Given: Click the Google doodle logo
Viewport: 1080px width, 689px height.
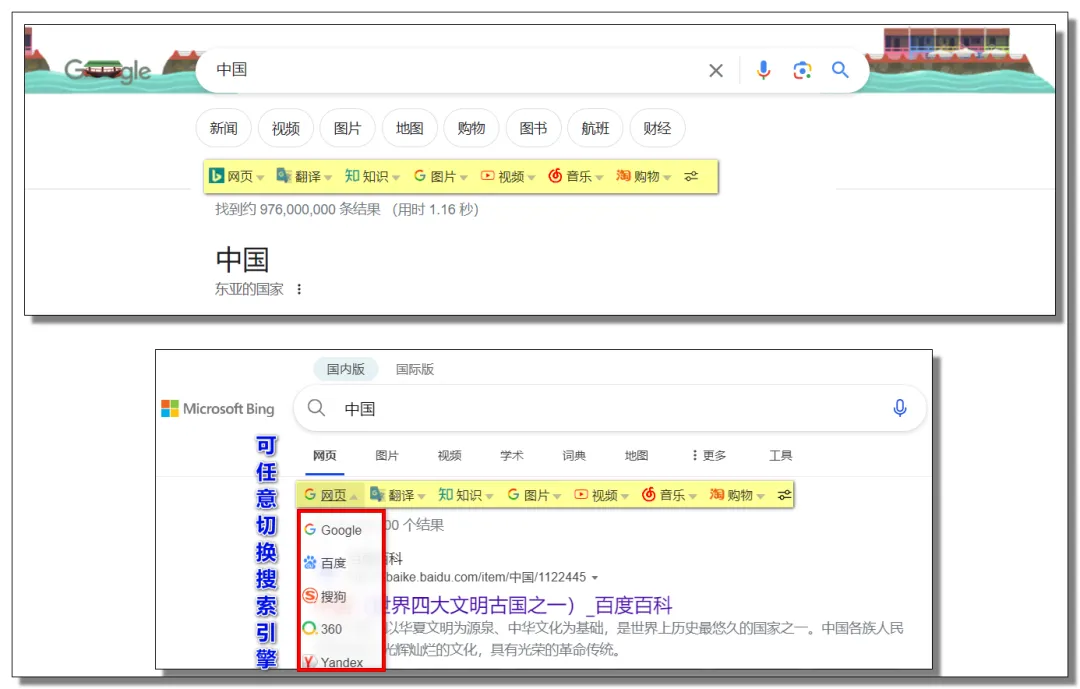Looking at the screenshot, I should [107, 70].
